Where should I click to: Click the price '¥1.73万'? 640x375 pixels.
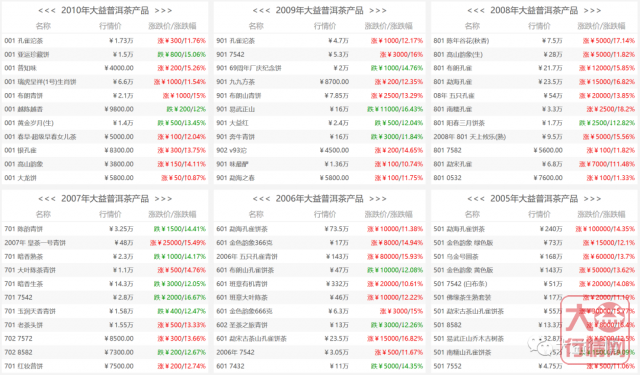tap(121, 41)
